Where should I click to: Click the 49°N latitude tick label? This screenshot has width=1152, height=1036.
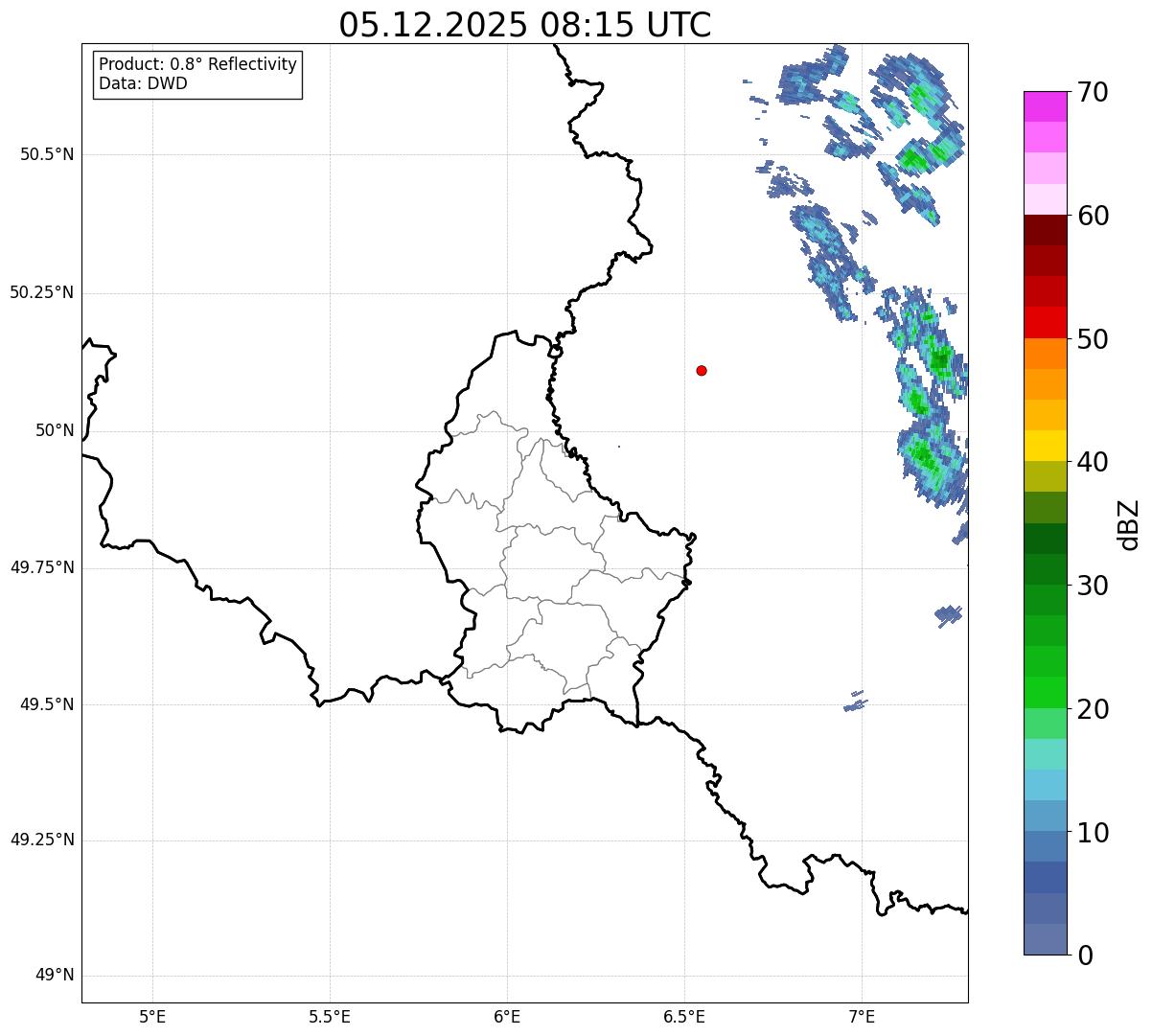(x=55, y=976)
